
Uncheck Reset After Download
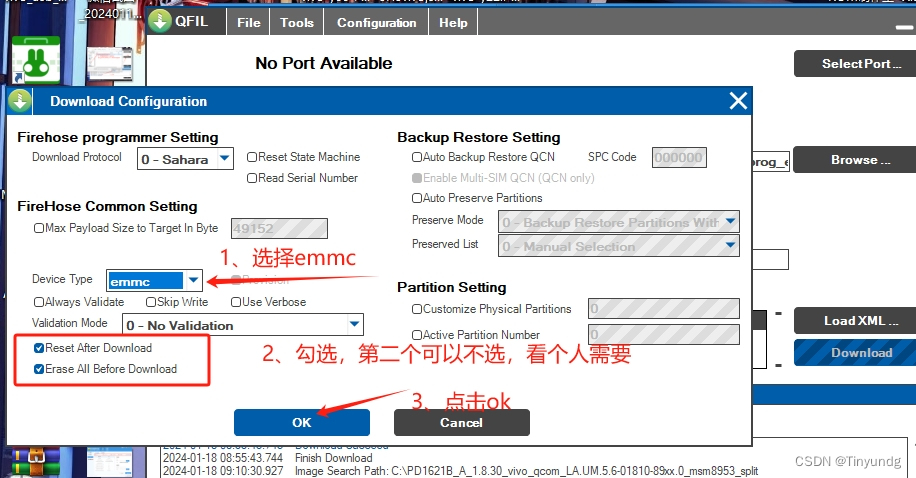click(39, 348)
